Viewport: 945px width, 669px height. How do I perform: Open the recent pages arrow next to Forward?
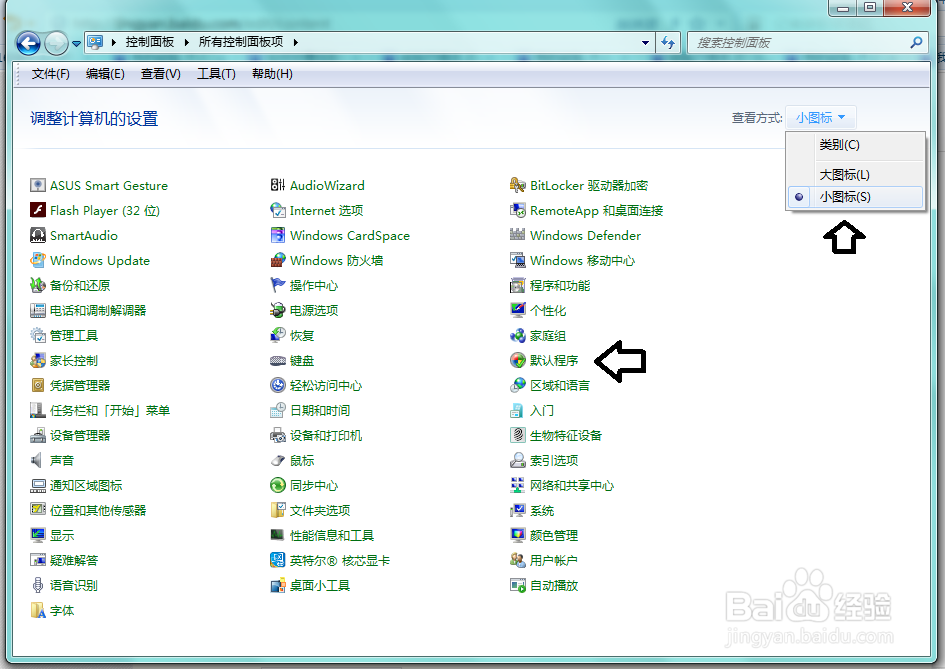77,43
